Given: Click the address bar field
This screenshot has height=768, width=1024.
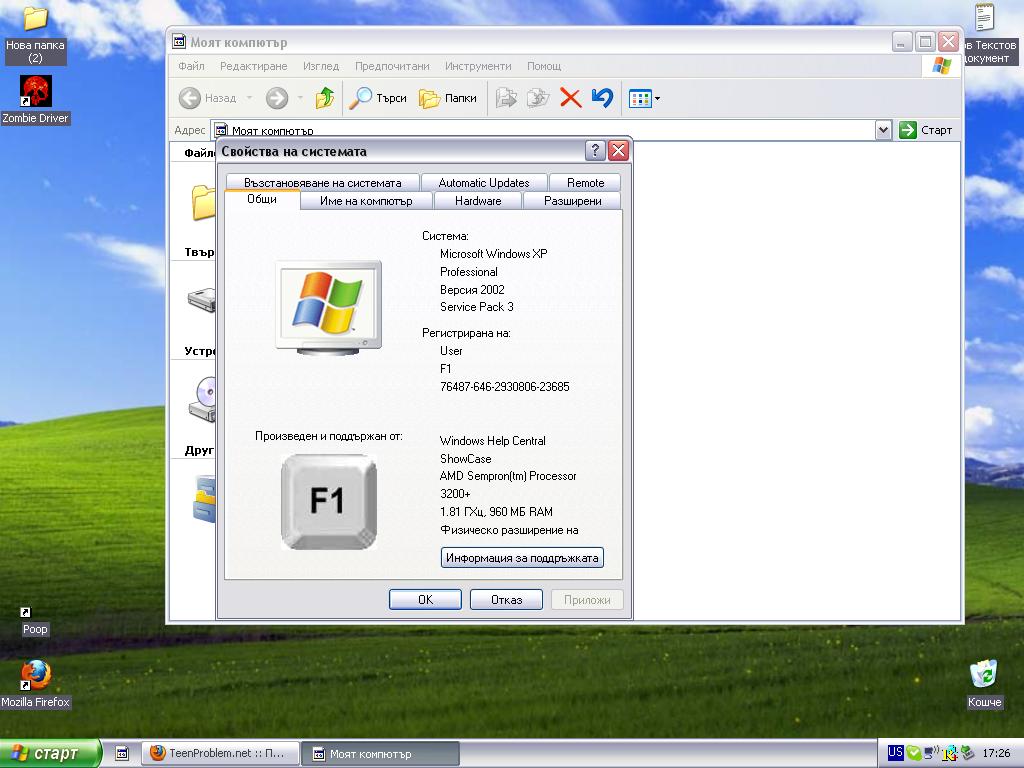Looking at the screenshot, I should pos(543,130).
